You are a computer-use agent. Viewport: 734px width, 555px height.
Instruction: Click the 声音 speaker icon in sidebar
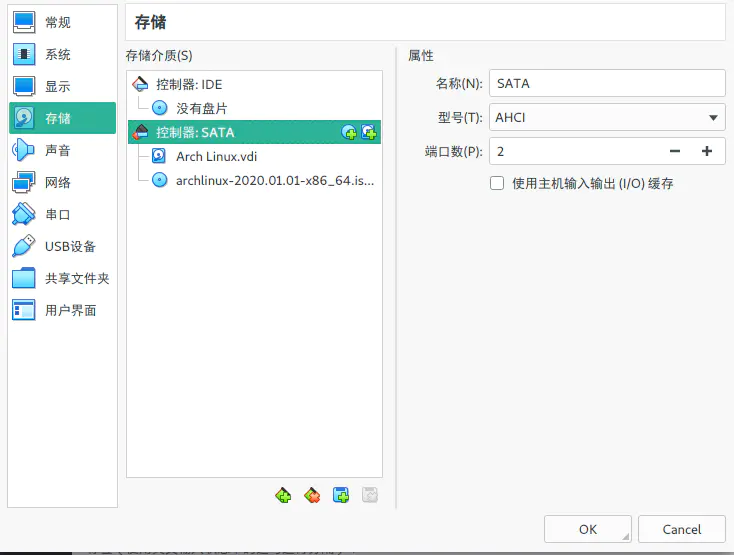23,150
